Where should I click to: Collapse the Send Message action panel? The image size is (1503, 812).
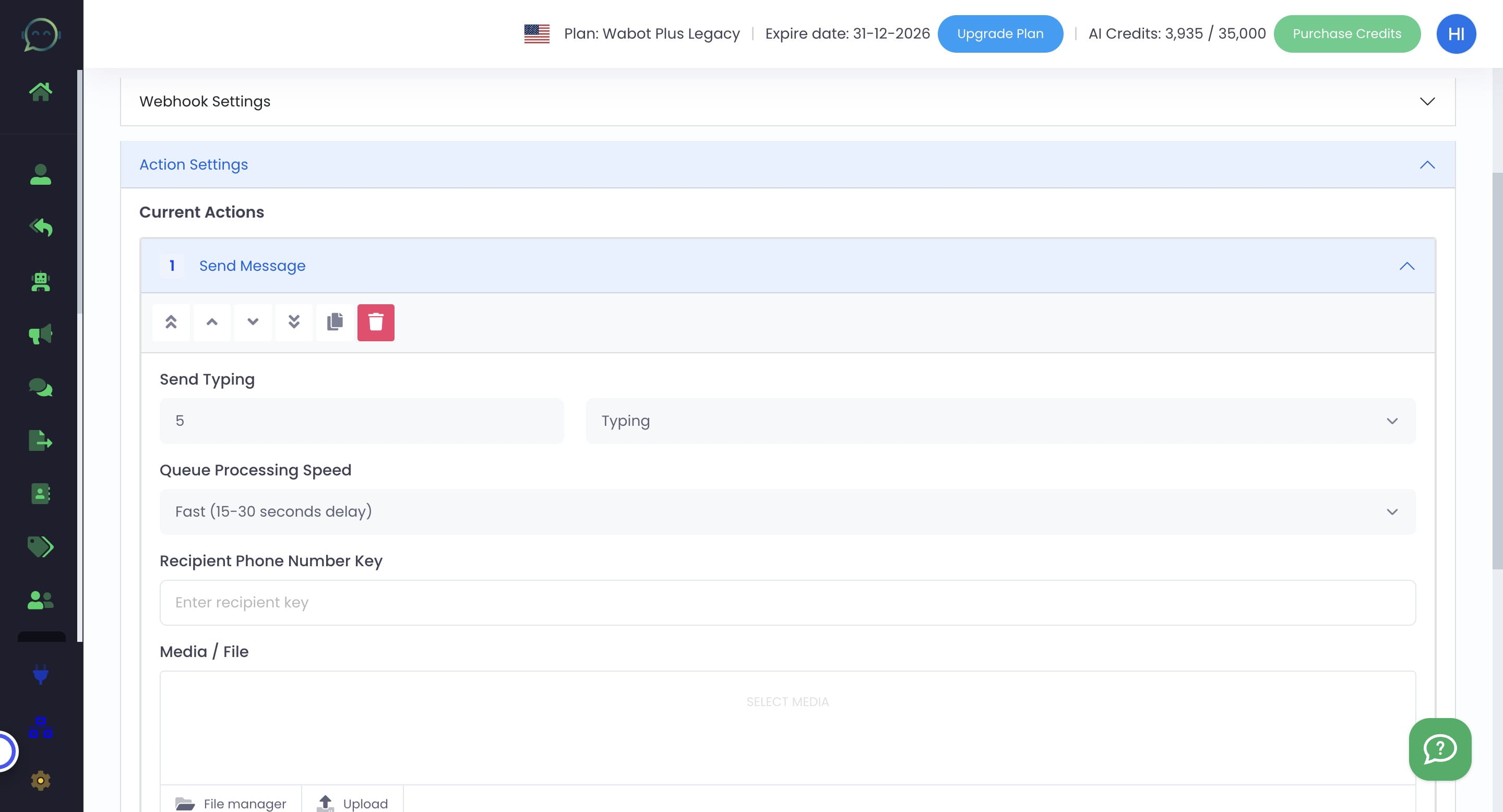click(1407, 267)
